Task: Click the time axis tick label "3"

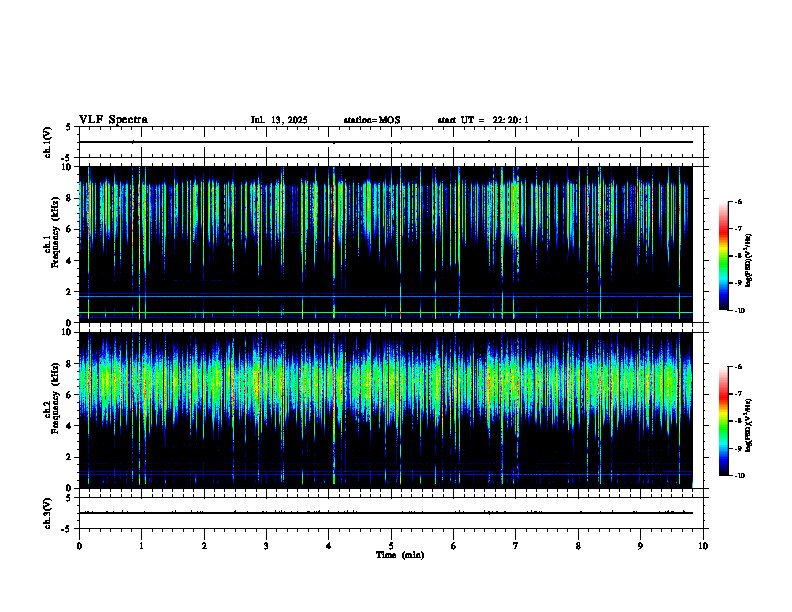Action: [x=266, y=546]
